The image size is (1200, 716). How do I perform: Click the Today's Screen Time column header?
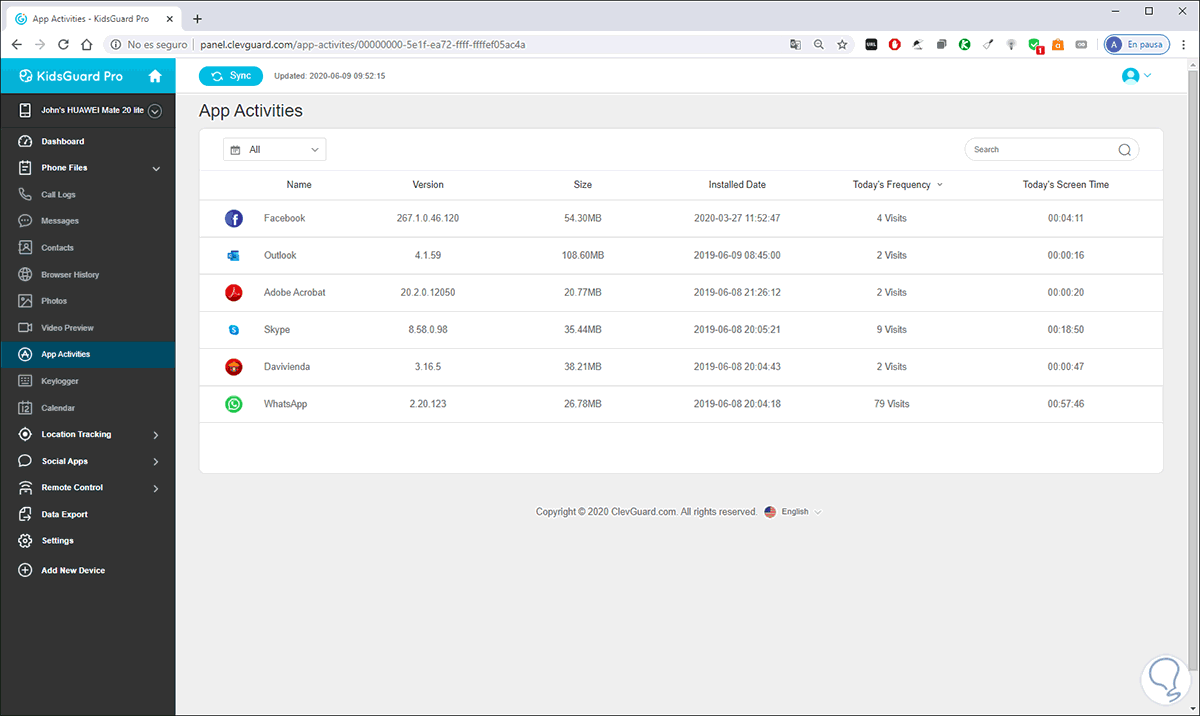[1066, 185]
